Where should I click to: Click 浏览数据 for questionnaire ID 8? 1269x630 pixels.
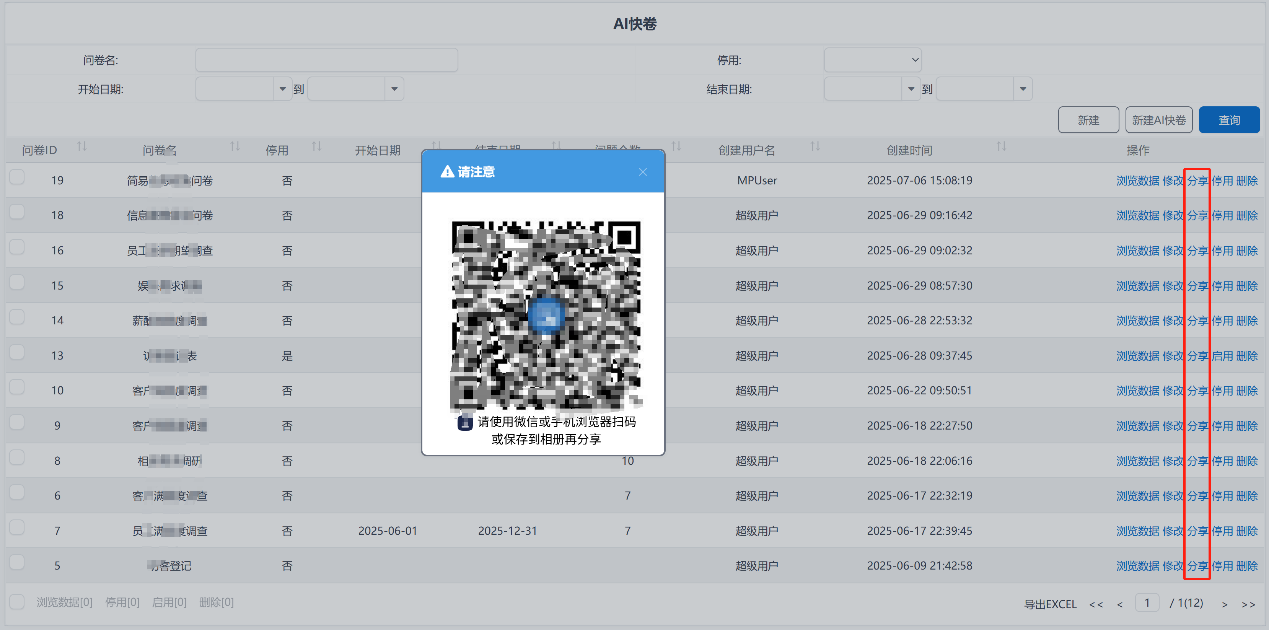1138,461
